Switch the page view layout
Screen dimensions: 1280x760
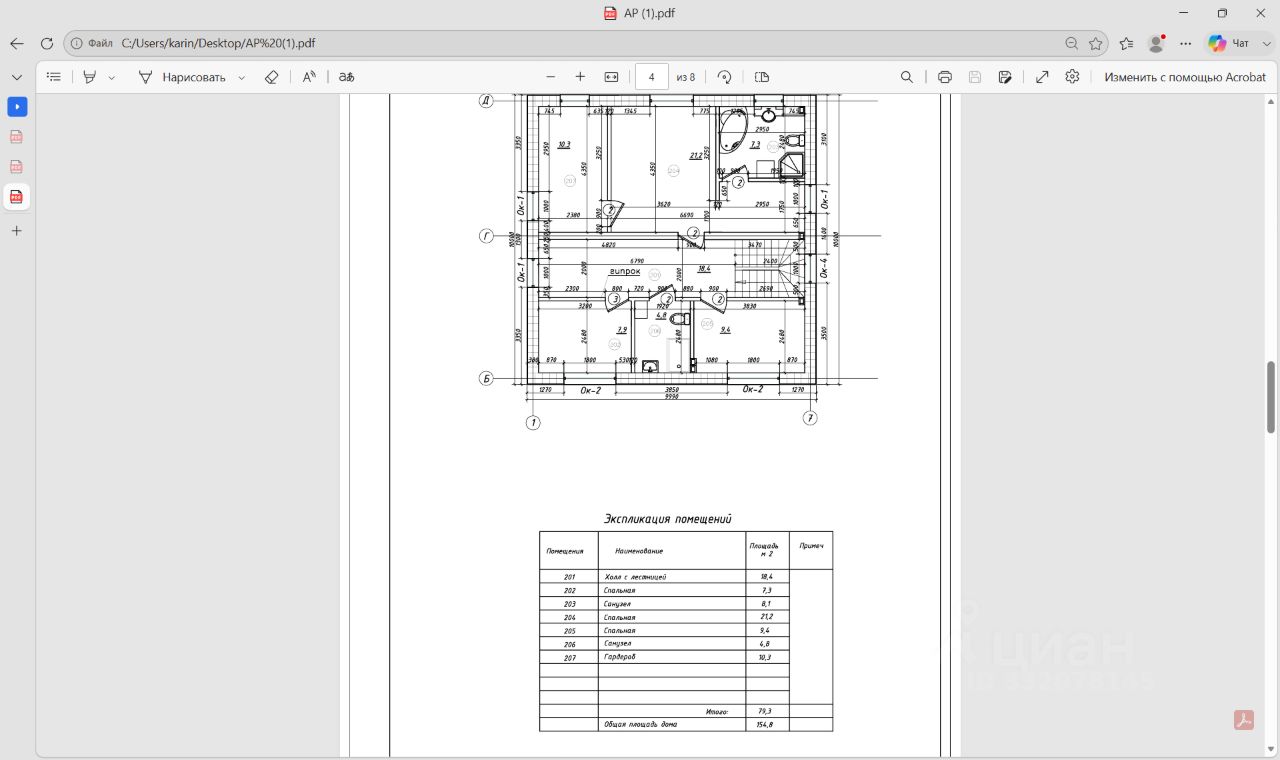coord(762,77)
